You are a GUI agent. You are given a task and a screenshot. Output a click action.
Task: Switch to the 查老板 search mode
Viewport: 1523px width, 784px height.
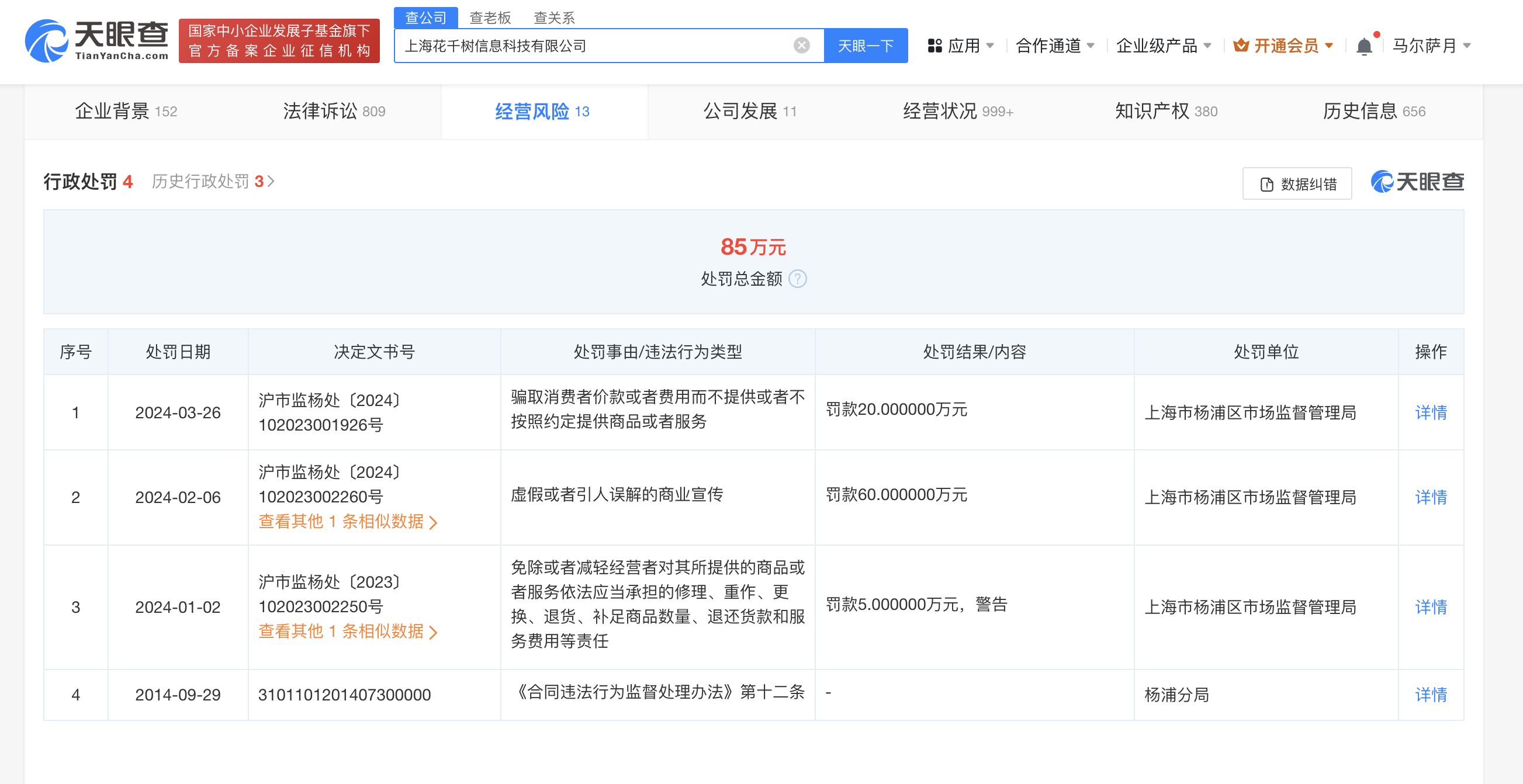(491, 17)
